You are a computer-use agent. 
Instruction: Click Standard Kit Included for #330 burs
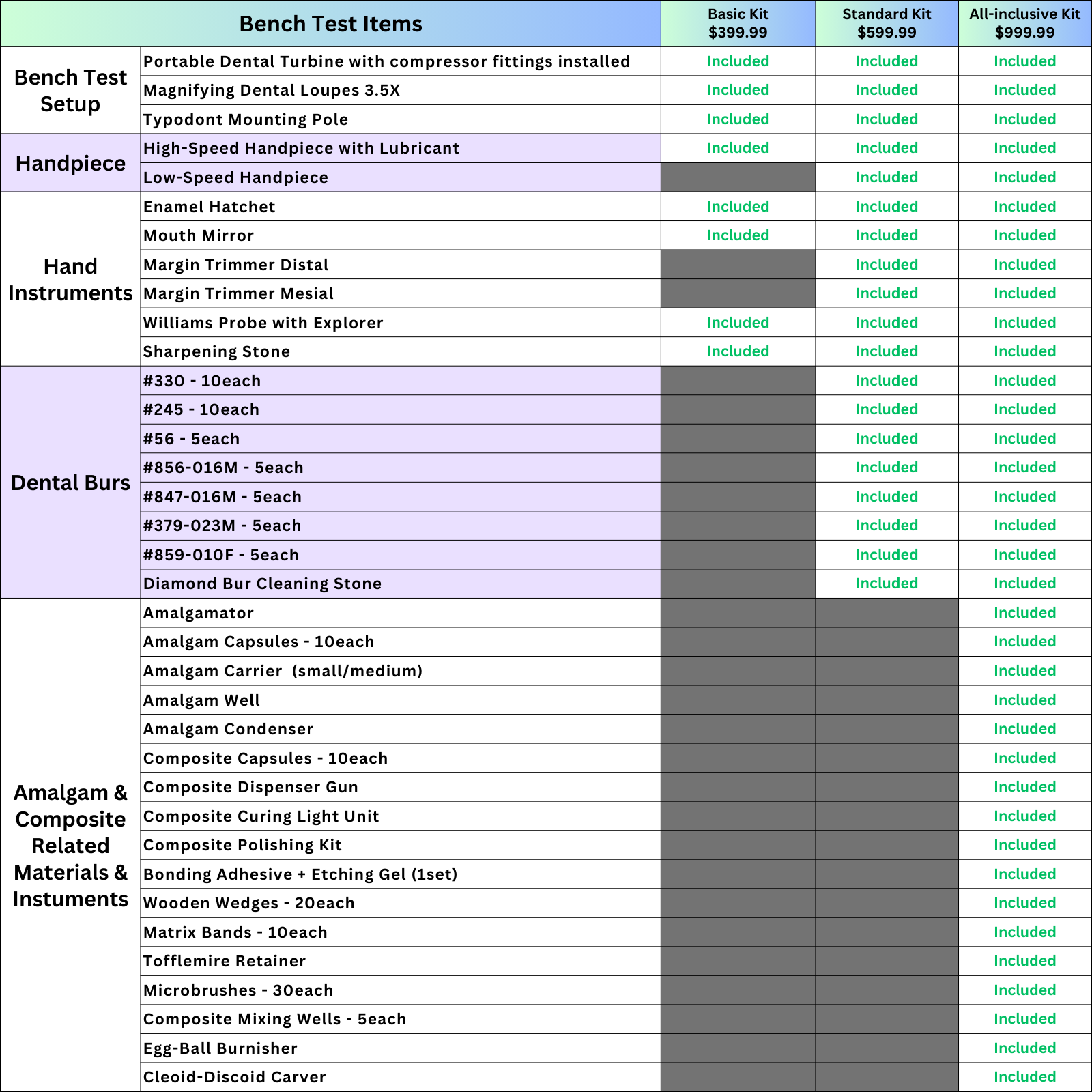887,381
